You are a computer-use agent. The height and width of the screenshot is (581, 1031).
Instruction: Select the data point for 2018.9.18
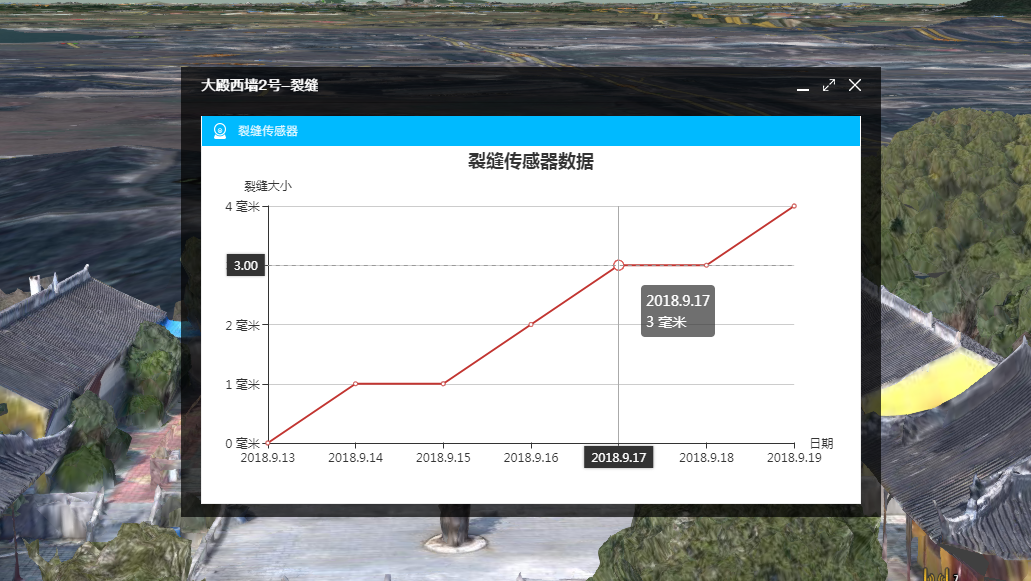[x=706, y=265]
